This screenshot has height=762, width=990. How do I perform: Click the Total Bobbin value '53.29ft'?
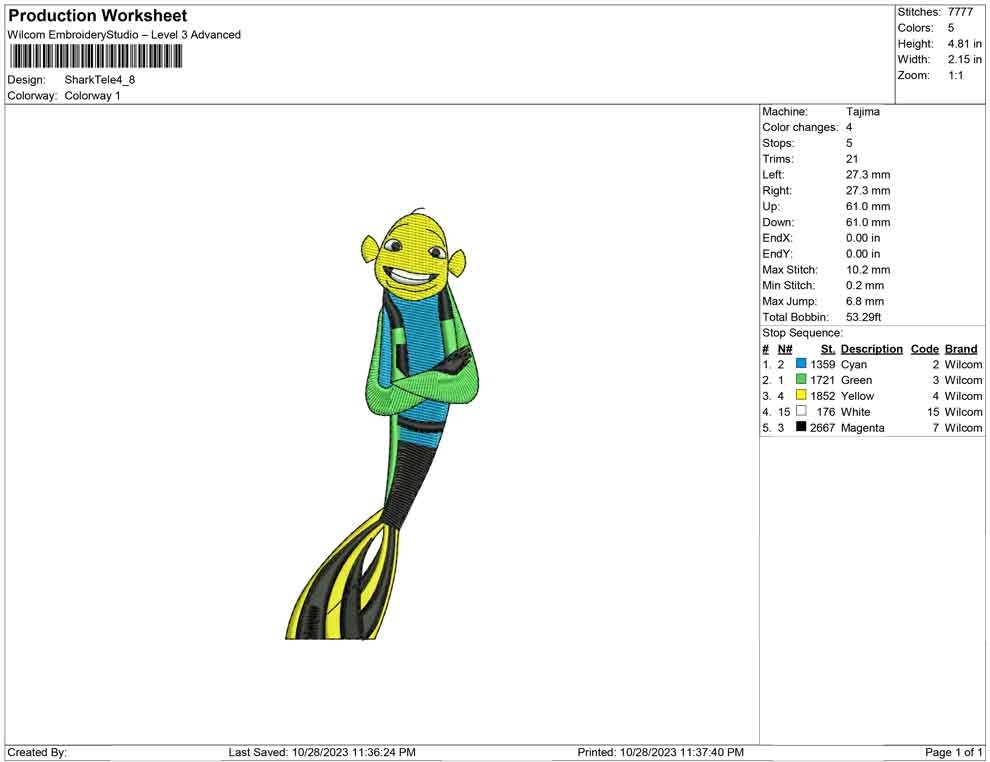(863, 317)
